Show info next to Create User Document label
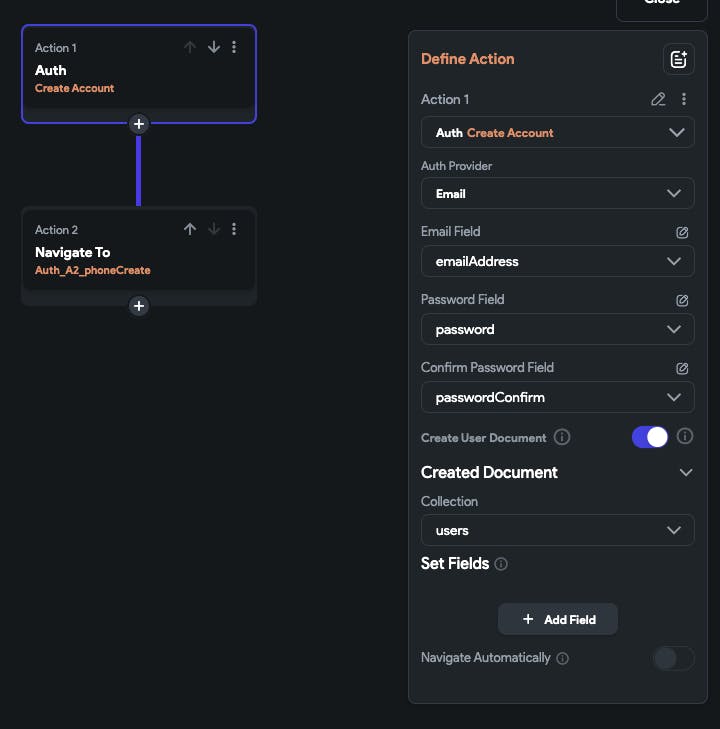The height and width of the screenshot is (729, 720). pos(562,437)
